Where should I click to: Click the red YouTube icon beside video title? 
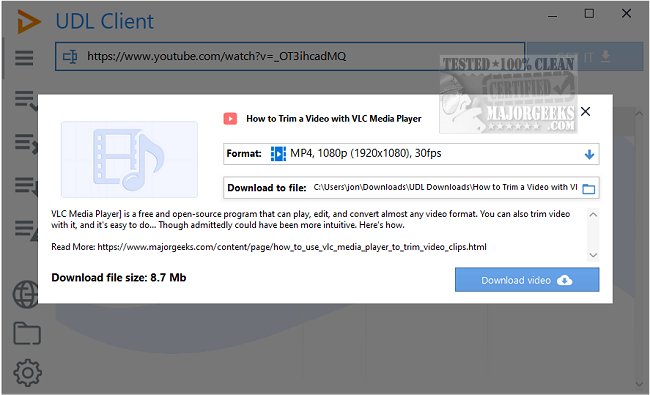pyautogui.click(x=230, y=119)
